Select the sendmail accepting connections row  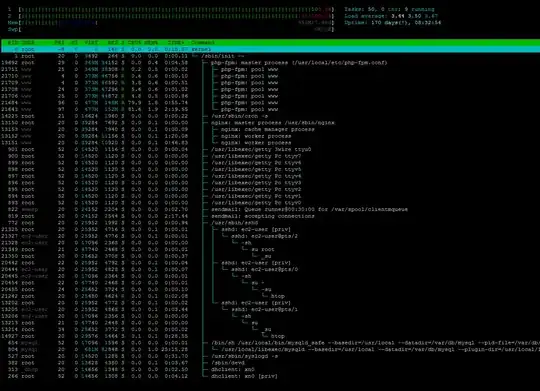click(270, 216)
